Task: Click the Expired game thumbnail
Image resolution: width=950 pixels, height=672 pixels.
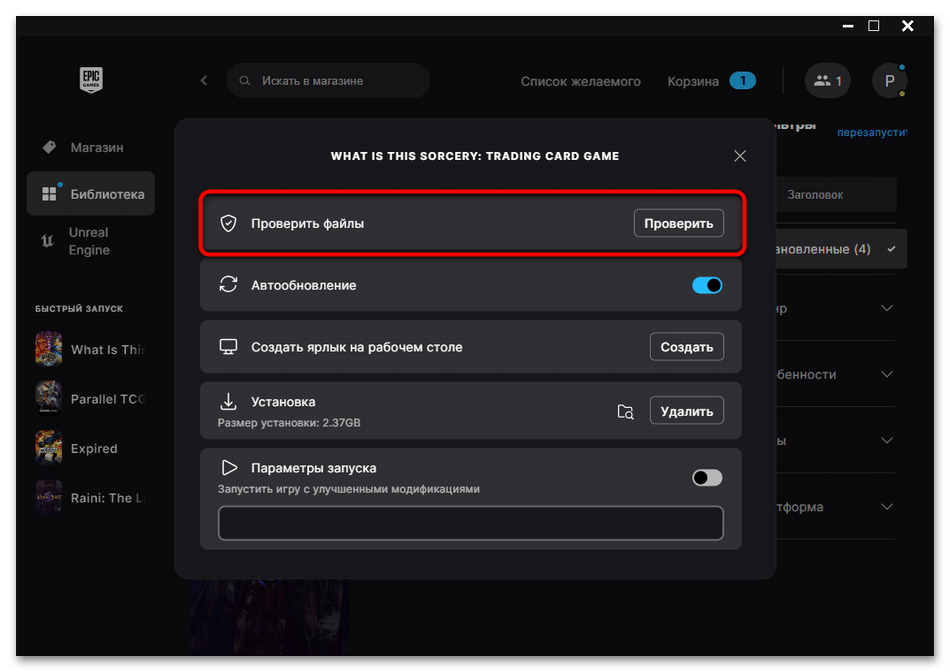Action: 48,448
